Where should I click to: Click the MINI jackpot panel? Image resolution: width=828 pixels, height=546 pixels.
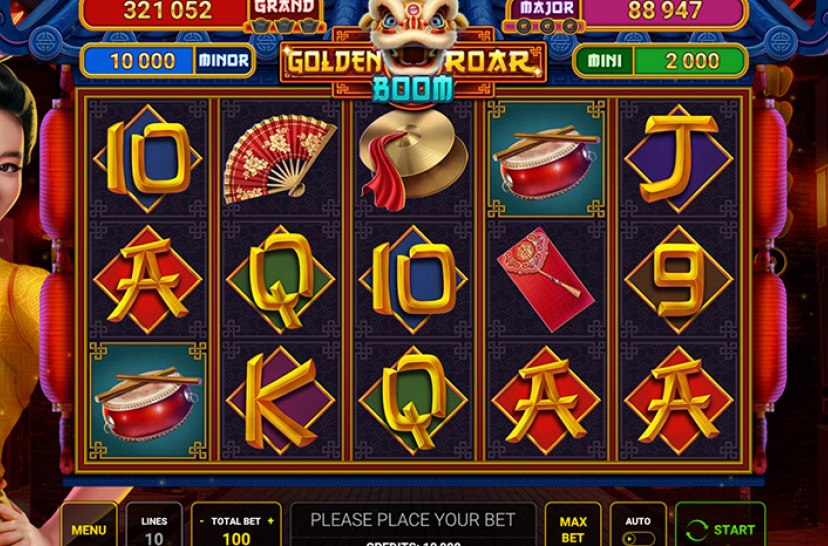coord(660,61)
